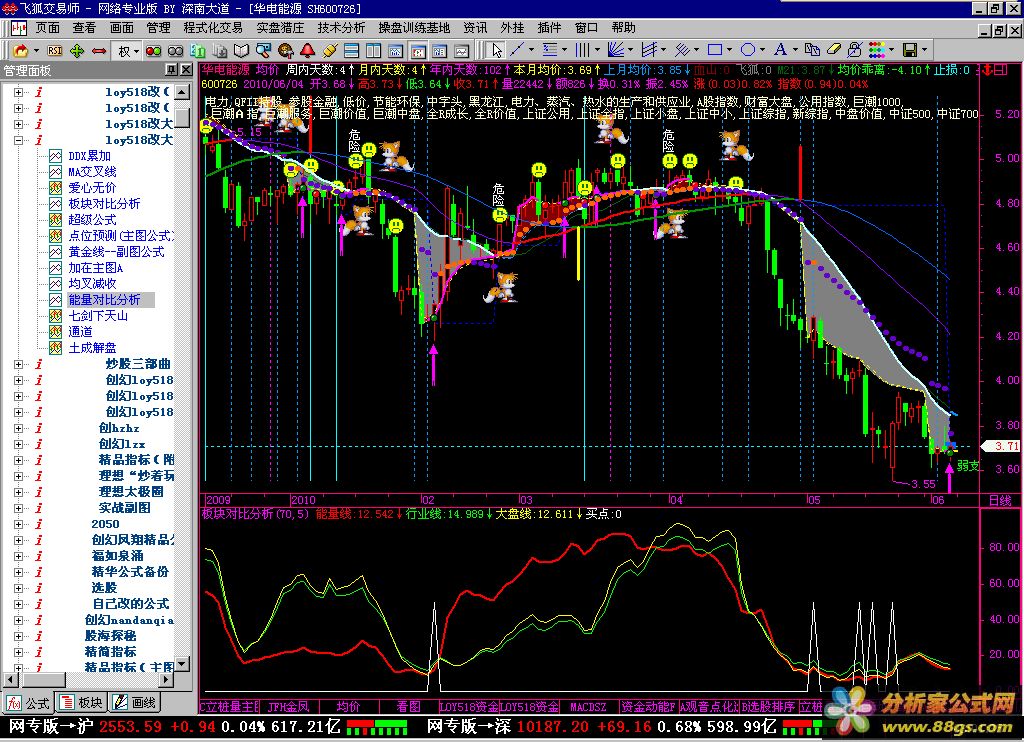
Task: Select 能量对比分析 in formula tree
Action: pyautogui.click(x=104, y=300)
